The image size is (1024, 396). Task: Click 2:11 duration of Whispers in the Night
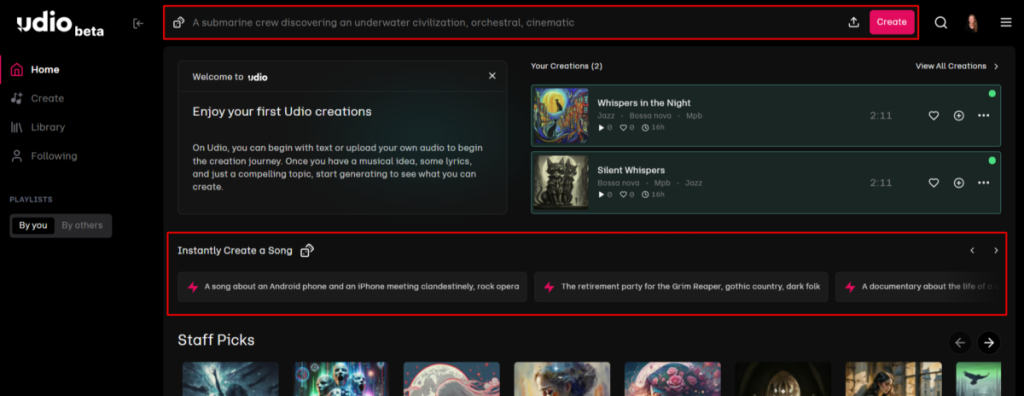[881, 116]
